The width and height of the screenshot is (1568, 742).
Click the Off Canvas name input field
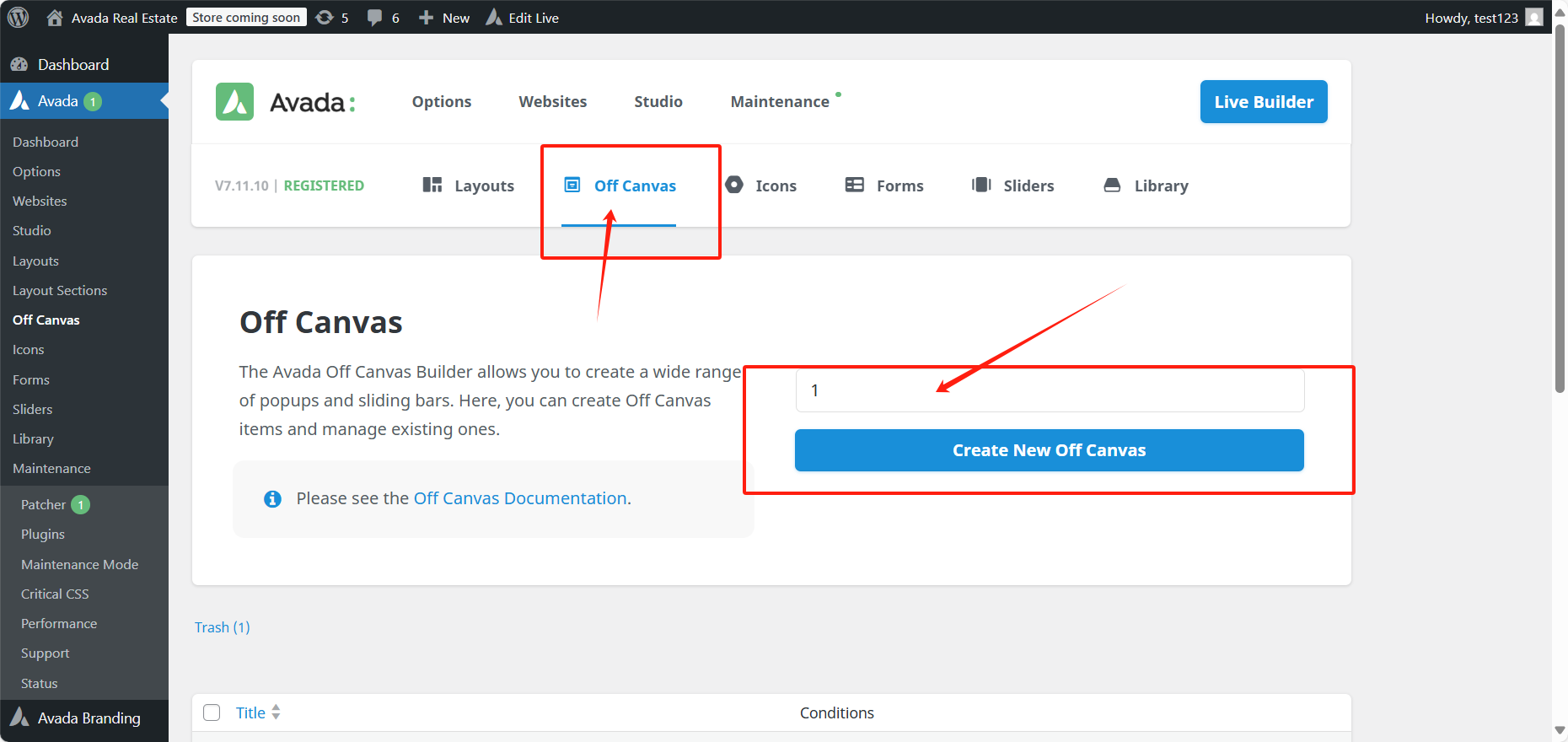[1050, 390]
